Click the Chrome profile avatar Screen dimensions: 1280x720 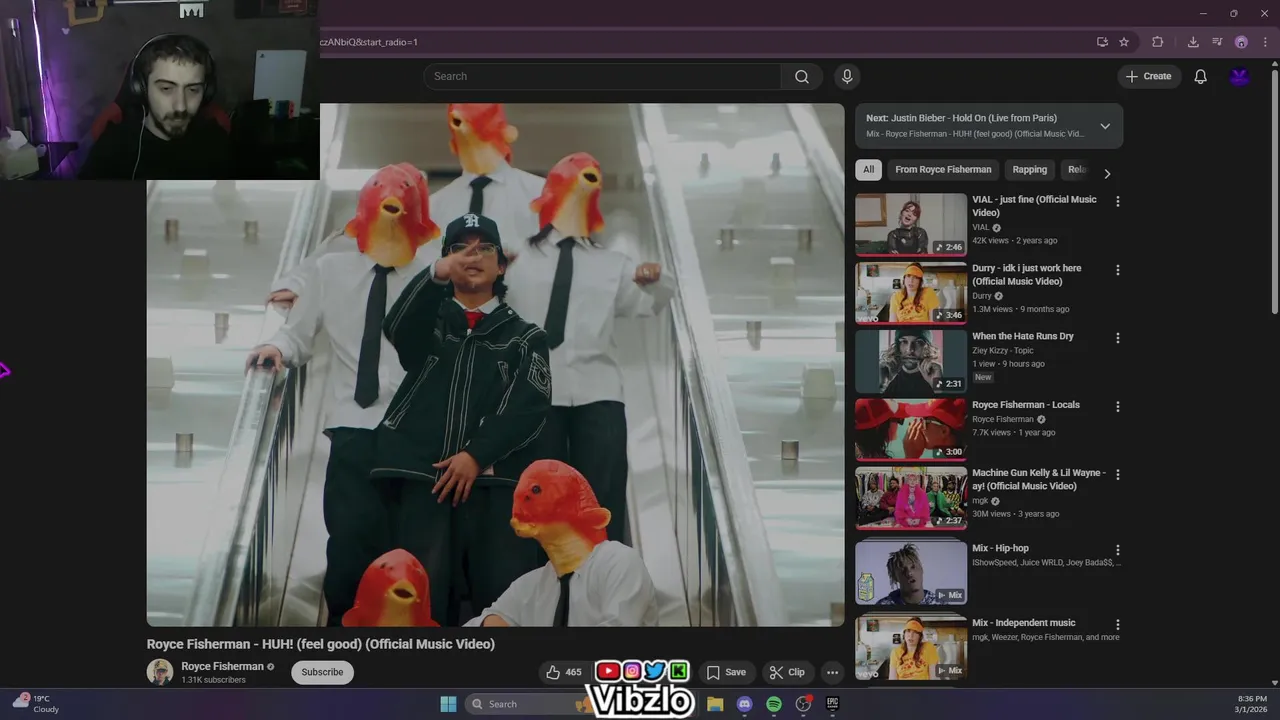1241,42
